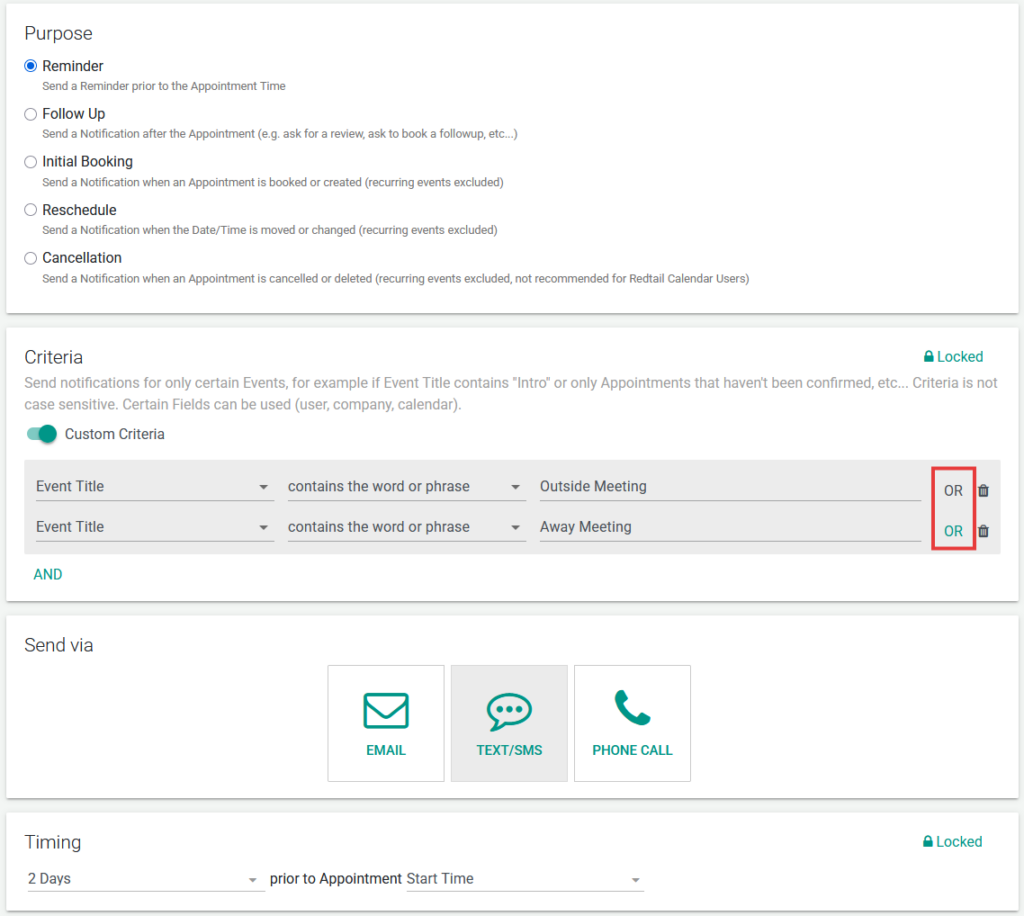Expand the second row condition operator dropdown
1024x916 pixels.
405,527
